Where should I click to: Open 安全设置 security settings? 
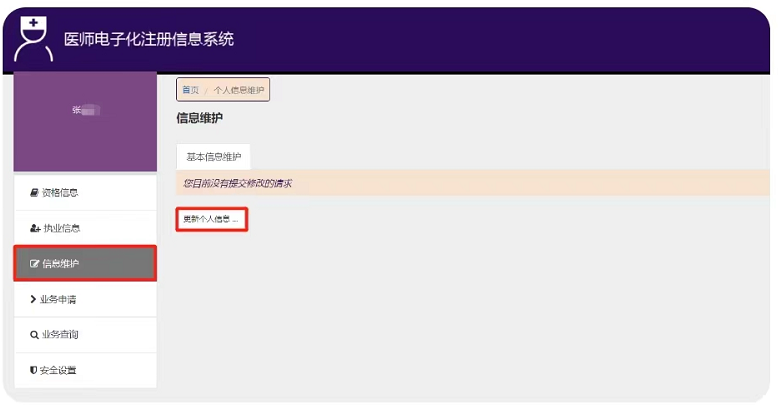coord(60,370)
